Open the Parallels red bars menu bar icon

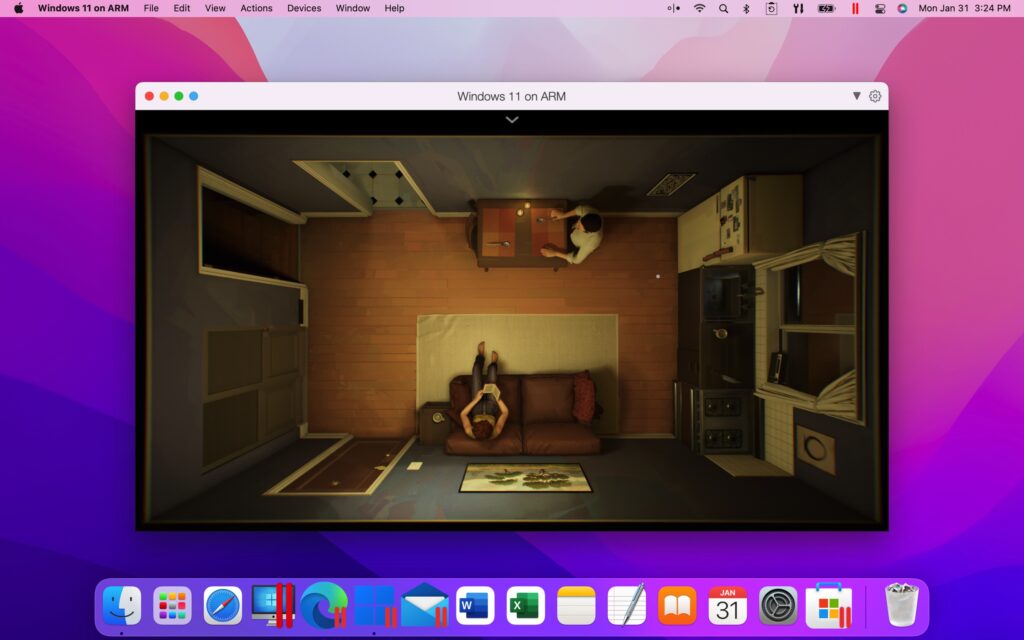[x=855, y=8]
